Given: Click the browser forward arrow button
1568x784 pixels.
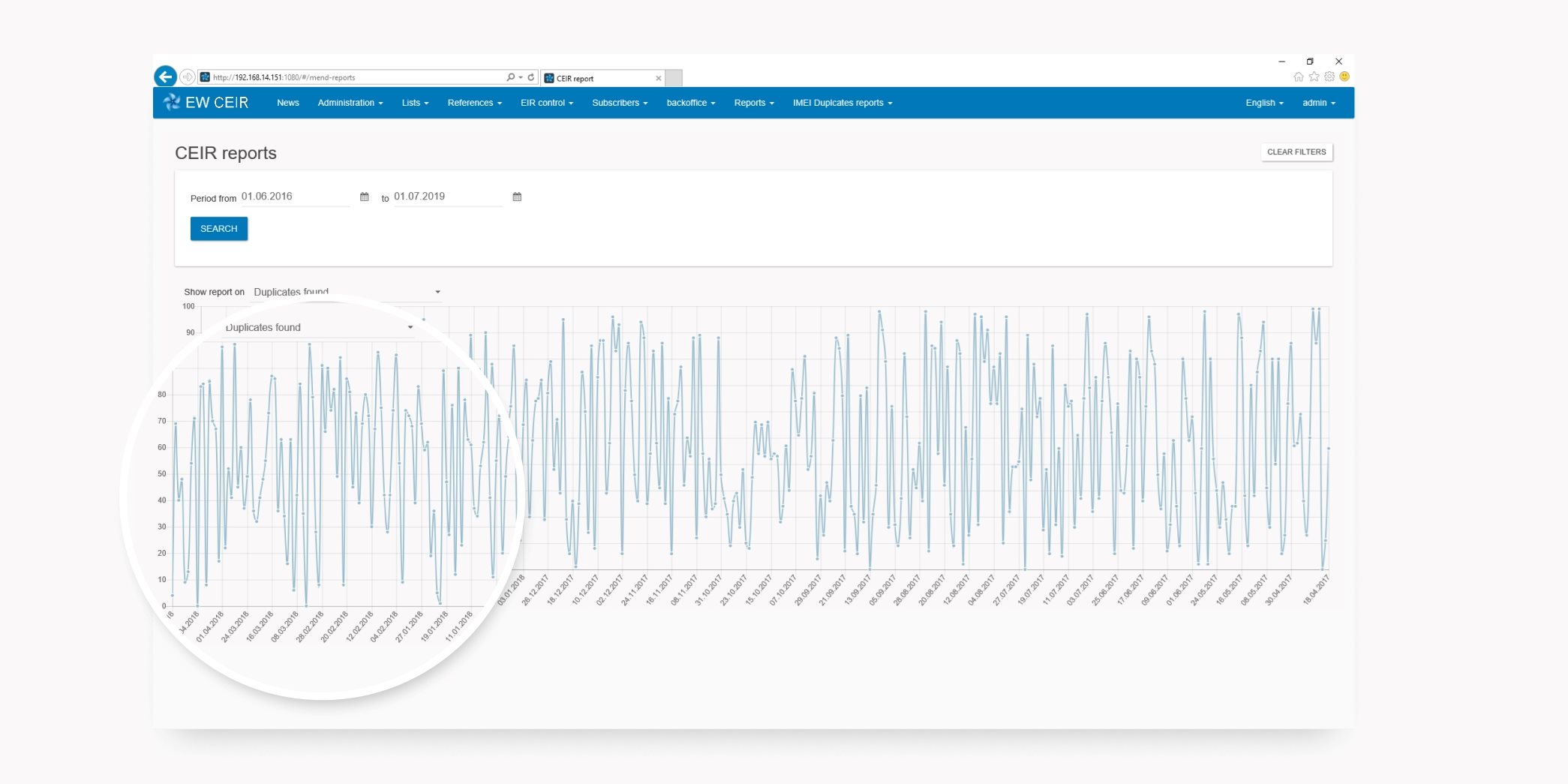Looking at the screenshot, I should [x=188, y=77].
